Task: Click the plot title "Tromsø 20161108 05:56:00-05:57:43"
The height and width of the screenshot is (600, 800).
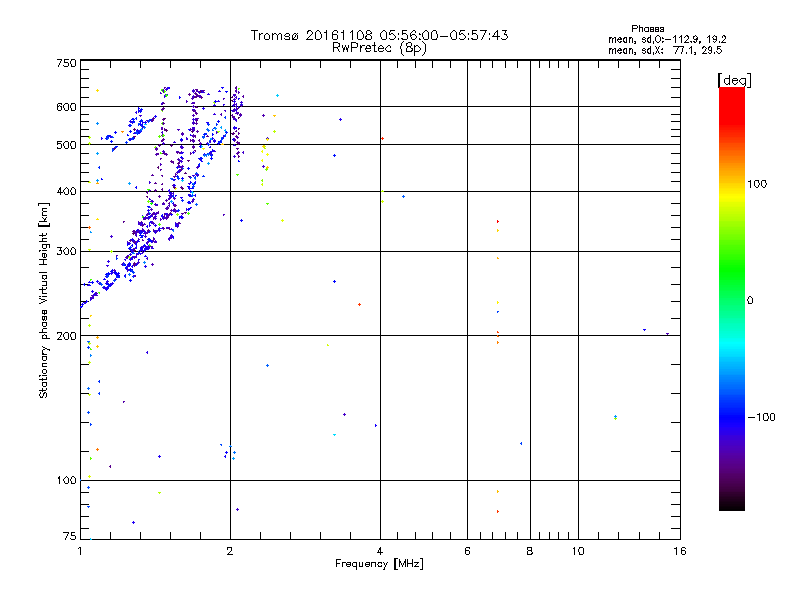Action: [x=379, y=35]
